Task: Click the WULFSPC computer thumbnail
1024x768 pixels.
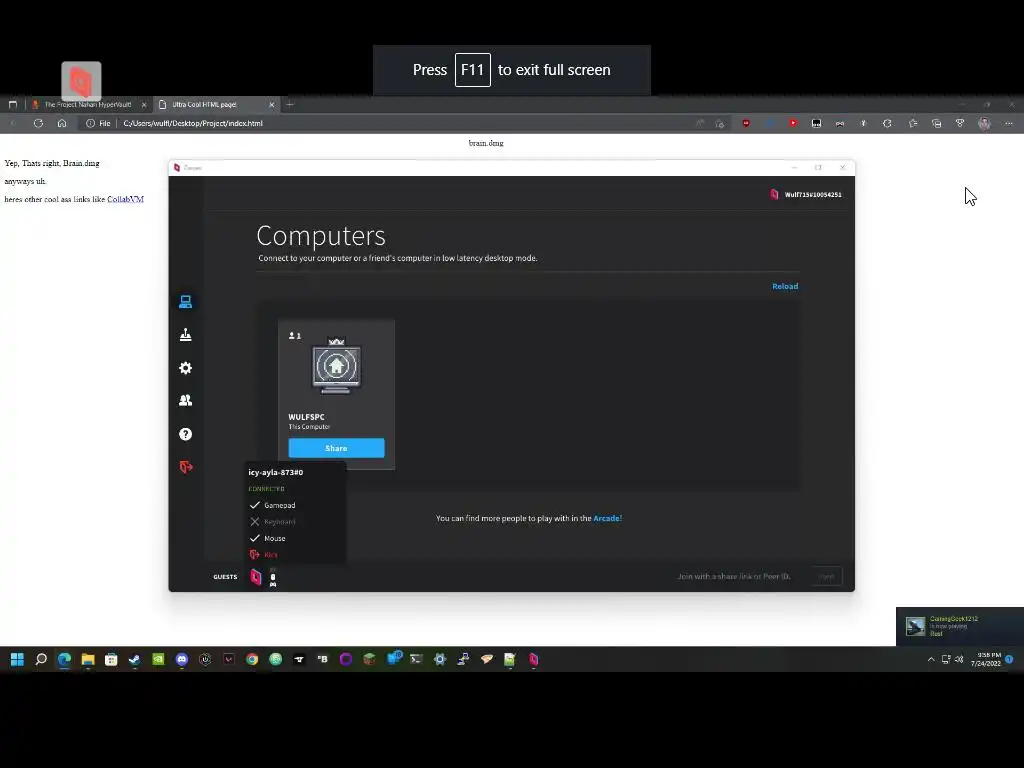Action: coord(336,366)
